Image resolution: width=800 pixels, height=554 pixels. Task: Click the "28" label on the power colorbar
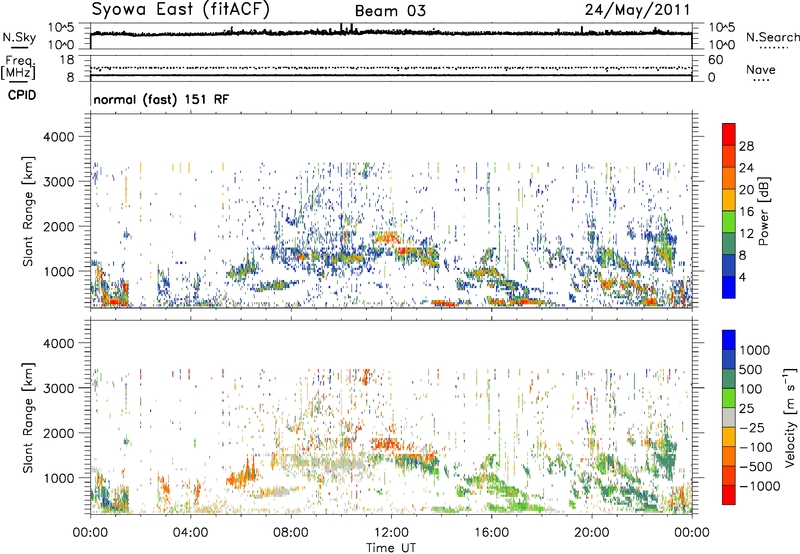tap(746, 146)
